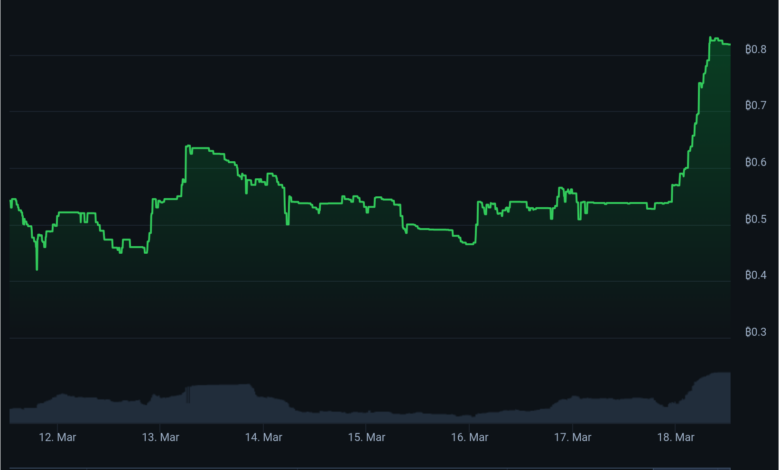Click the ฿0.6 price axis label

756,162
